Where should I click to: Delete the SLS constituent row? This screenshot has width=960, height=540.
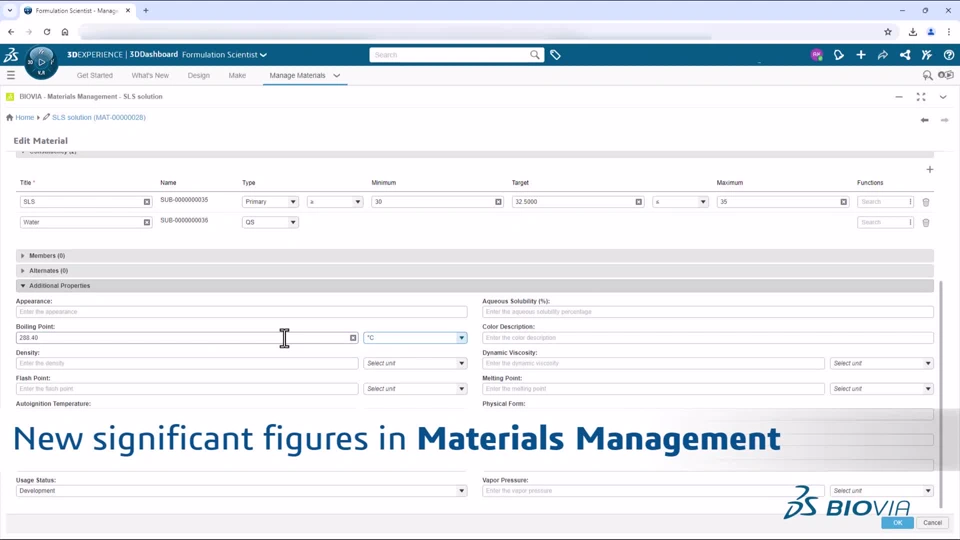[926, 202]
